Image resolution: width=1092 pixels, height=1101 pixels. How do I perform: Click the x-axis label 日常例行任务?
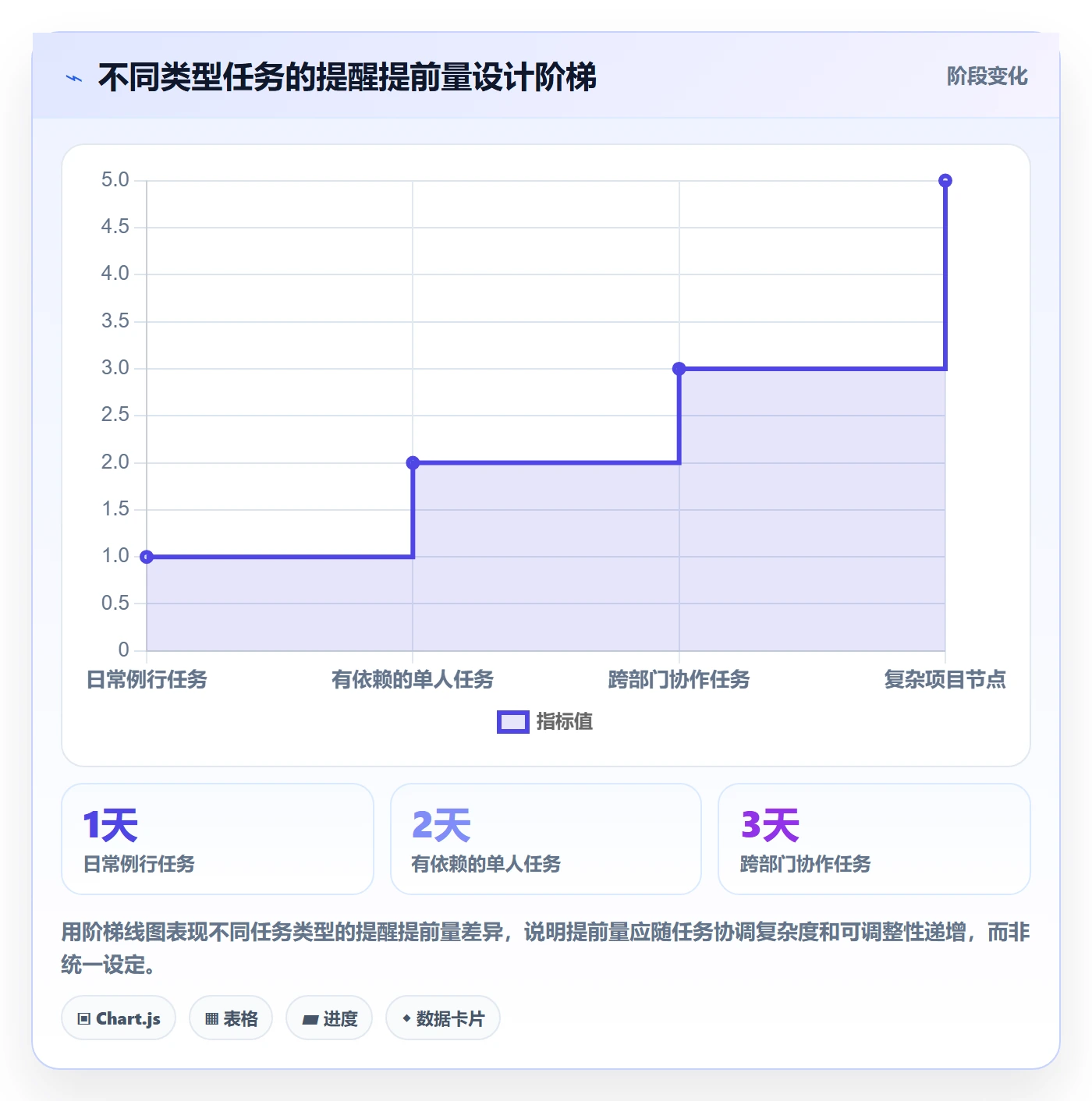[x=147, y=680]
